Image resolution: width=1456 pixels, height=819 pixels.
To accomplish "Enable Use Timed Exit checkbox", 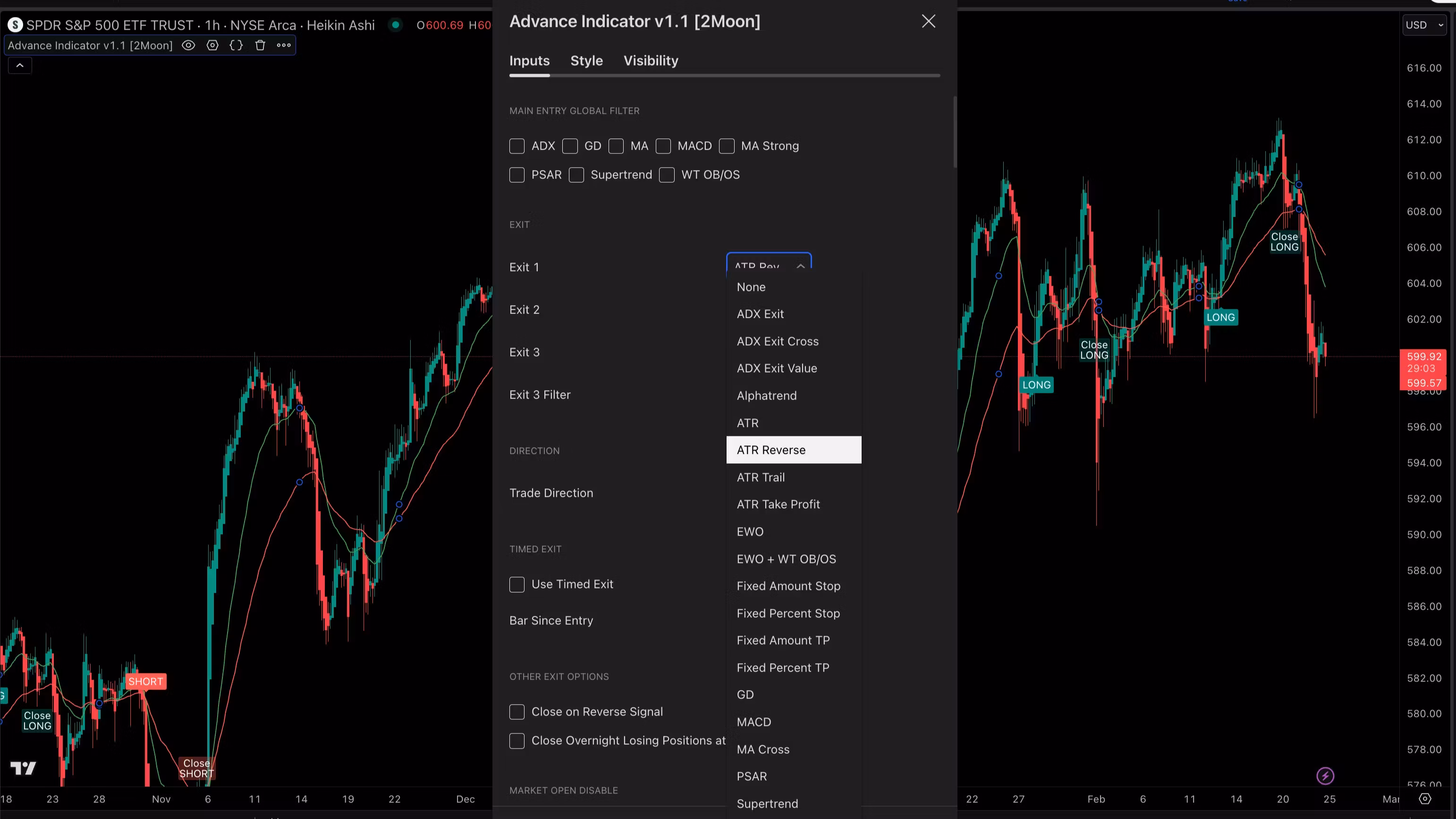I will pos(516,584).
